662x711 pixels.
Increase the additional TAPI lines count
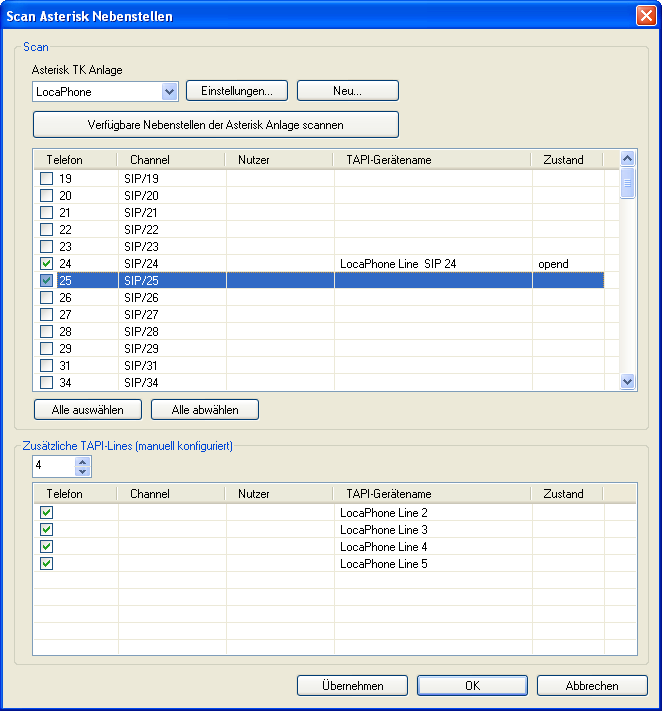[82, 461]
